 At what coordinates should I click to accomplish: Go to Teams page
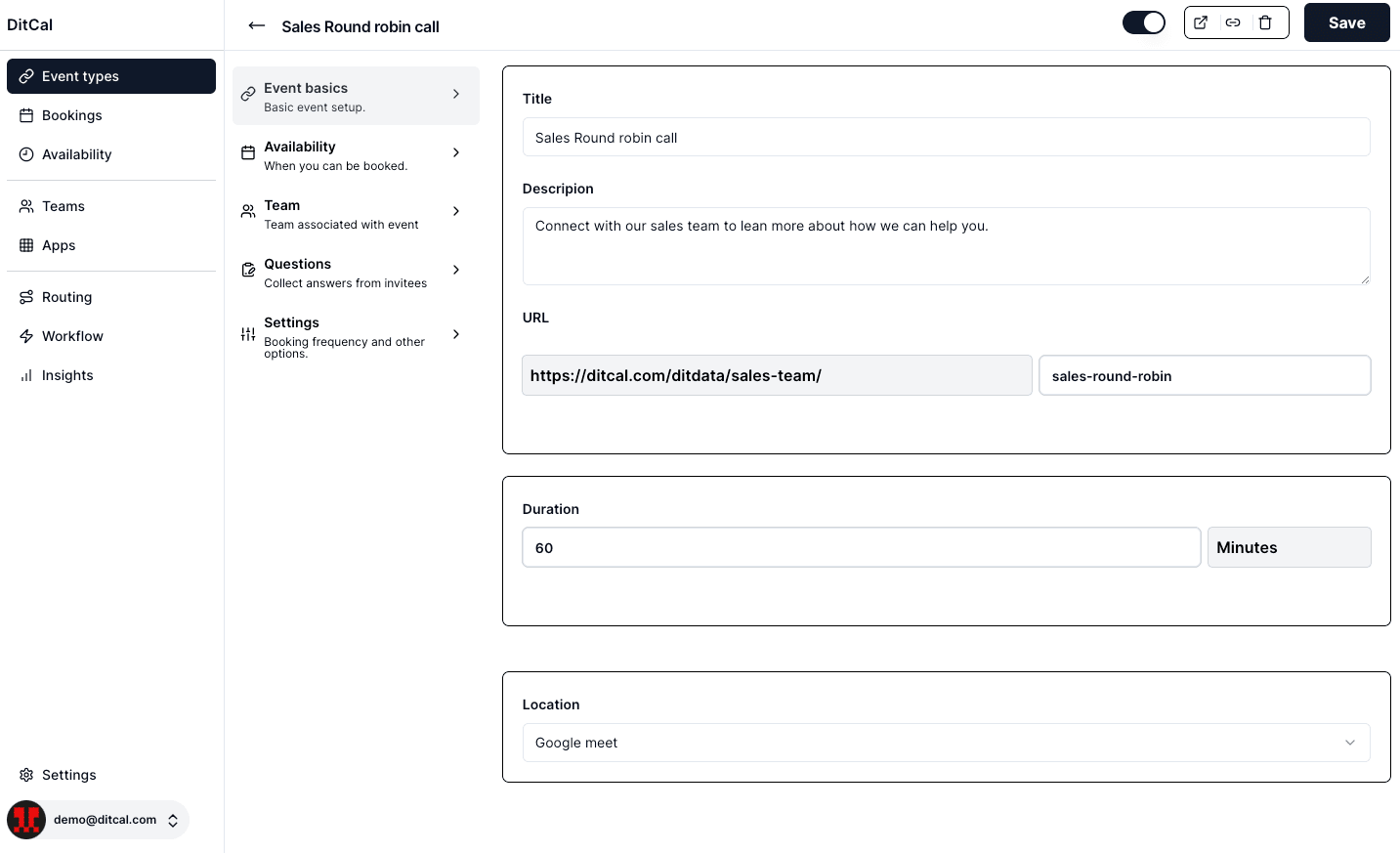[x=64, y=206]
